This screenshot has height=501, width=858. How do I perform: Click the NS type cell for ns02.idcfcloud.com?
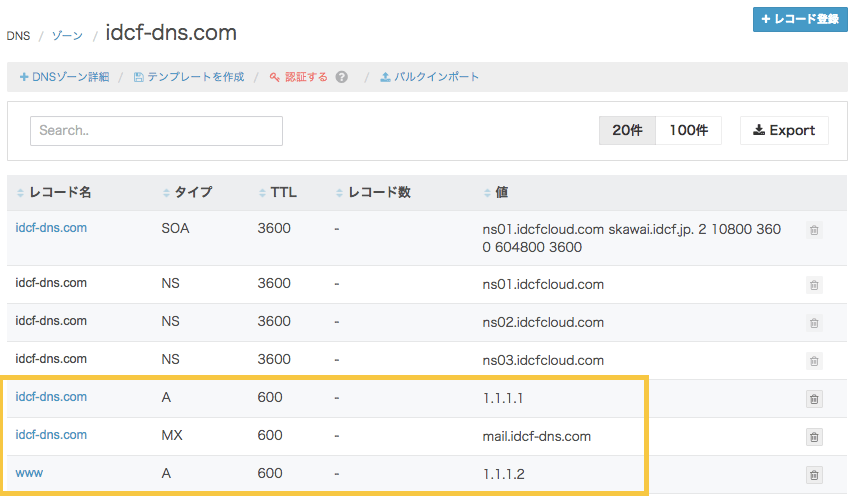point(170,322)
